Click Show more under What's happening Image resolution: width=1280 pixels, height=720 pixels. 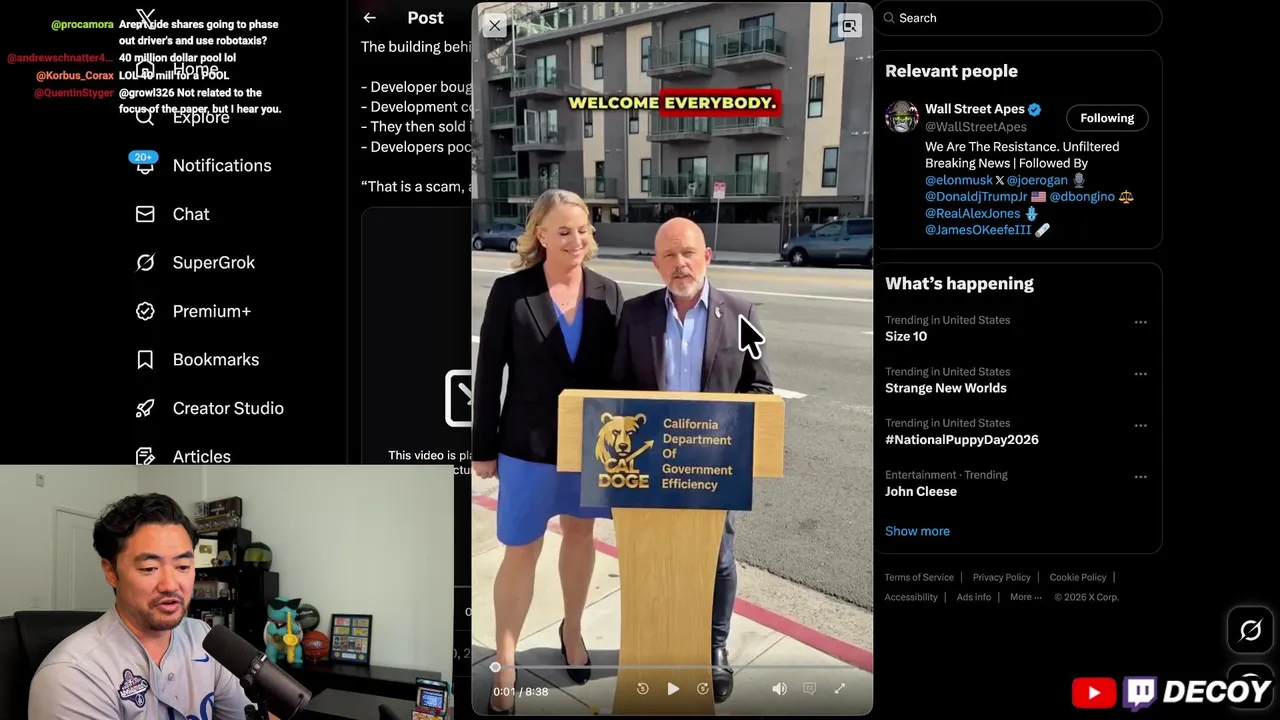pos(917,531)
